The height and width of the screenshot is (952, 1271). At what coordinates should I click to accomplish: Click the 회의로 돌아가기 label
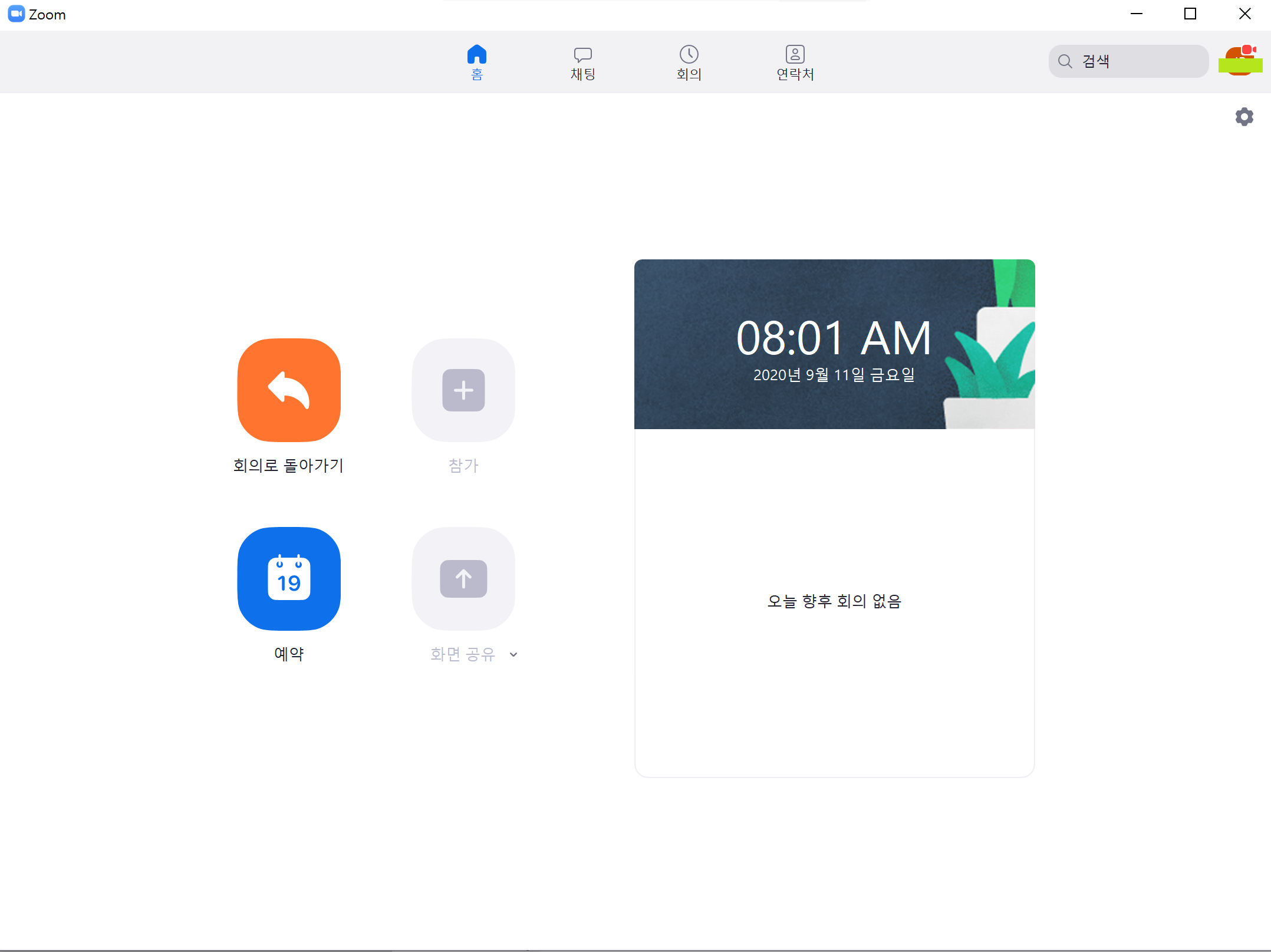tap(288, 466)
